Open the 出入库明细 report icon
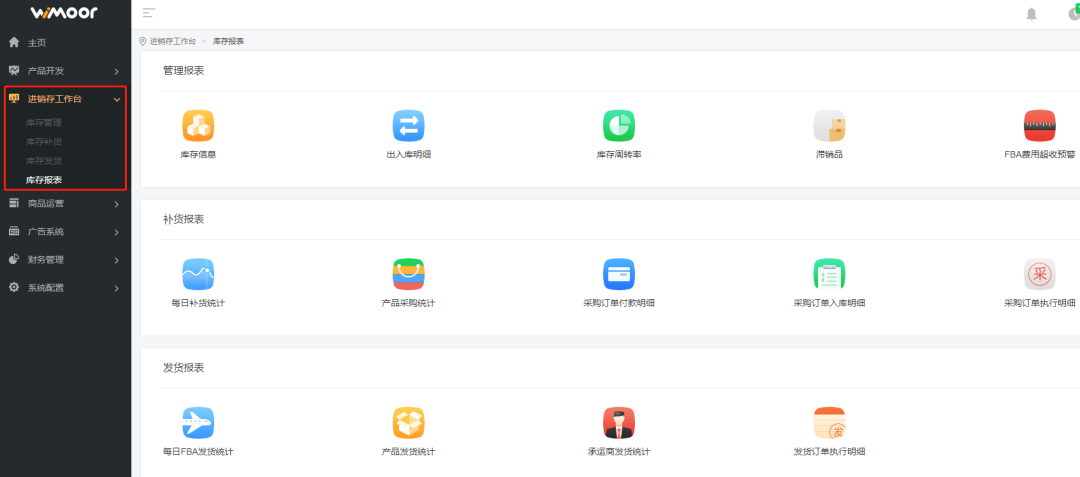 coord(409,126)
